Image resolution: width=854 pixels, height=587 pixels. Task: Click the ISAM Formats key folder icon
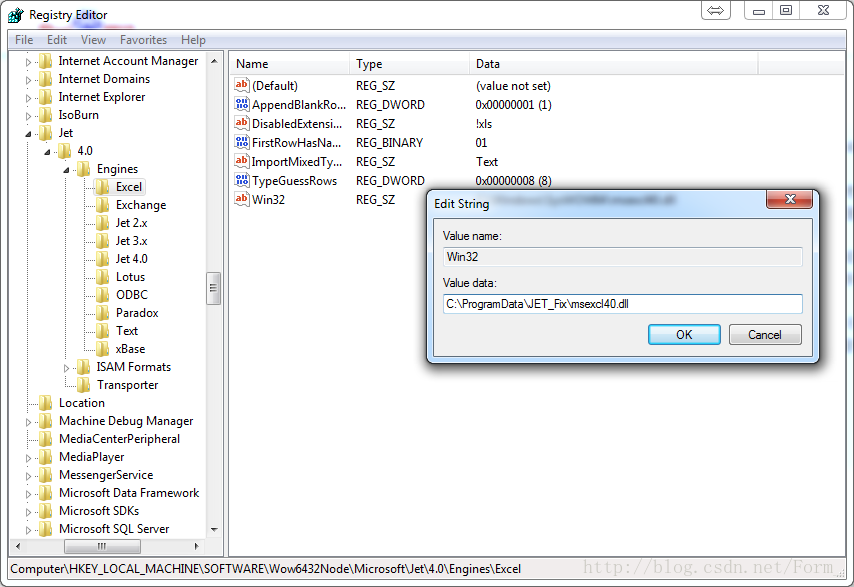click(x=83, y=367)
